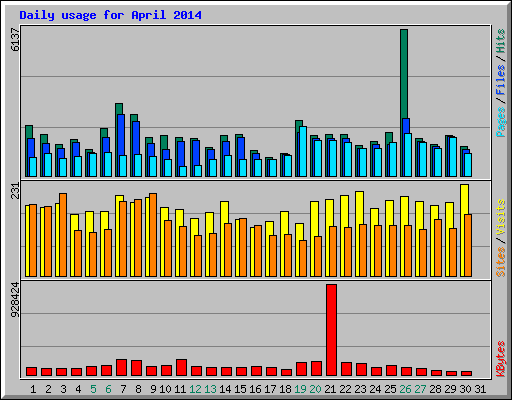Click the orange Sites bar for day 3
Image resolution: width=512 pixels, height=400 pixels.
coord(63,235)
